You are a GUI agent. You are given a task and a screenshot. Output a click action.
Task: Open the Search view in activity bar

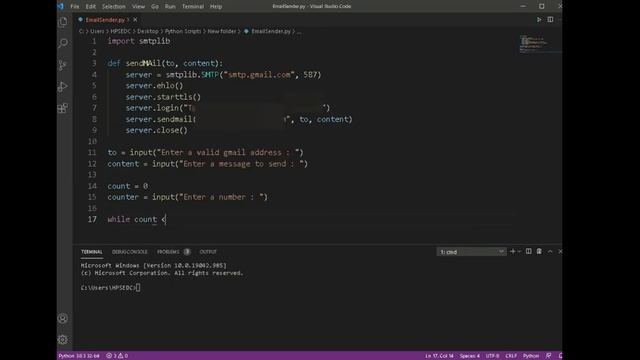63,43
